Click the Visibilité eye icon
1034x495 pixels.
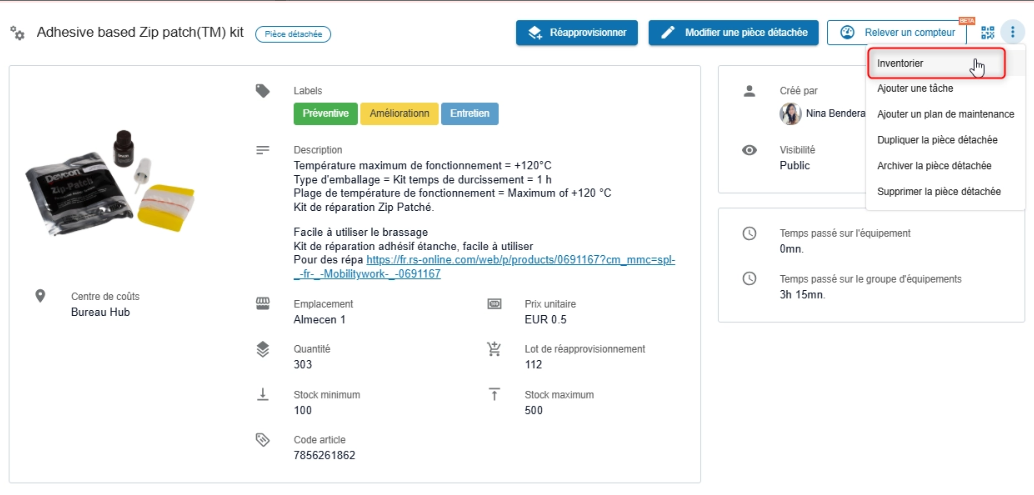[x=749, y=150]
